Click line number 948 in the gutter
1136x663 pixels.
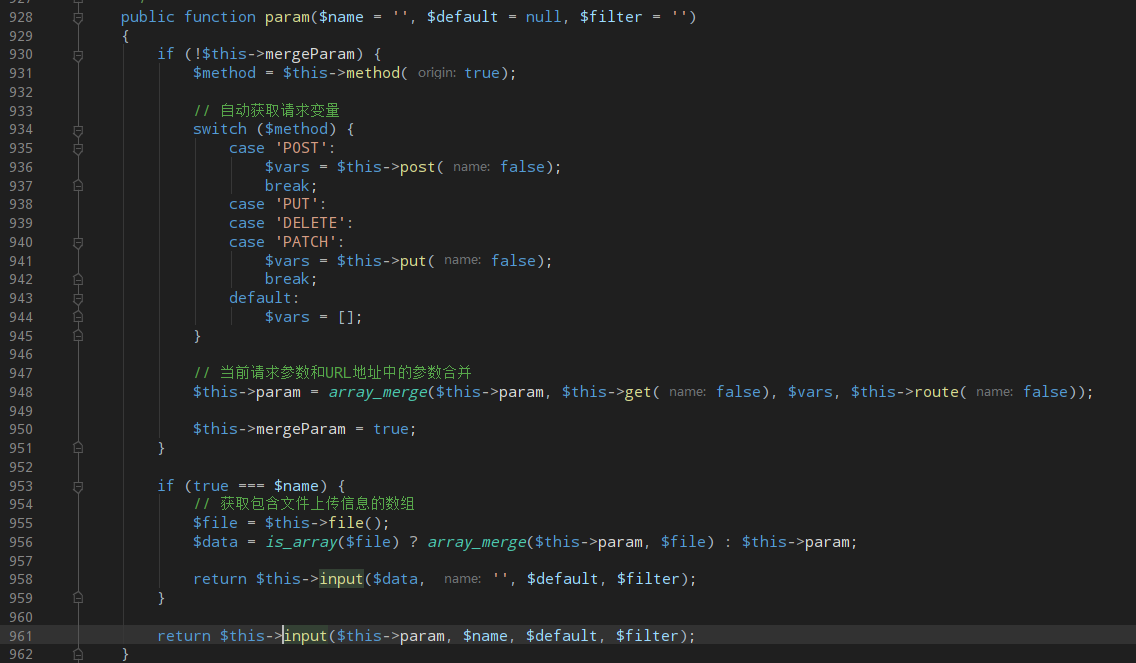coord(21,392)
